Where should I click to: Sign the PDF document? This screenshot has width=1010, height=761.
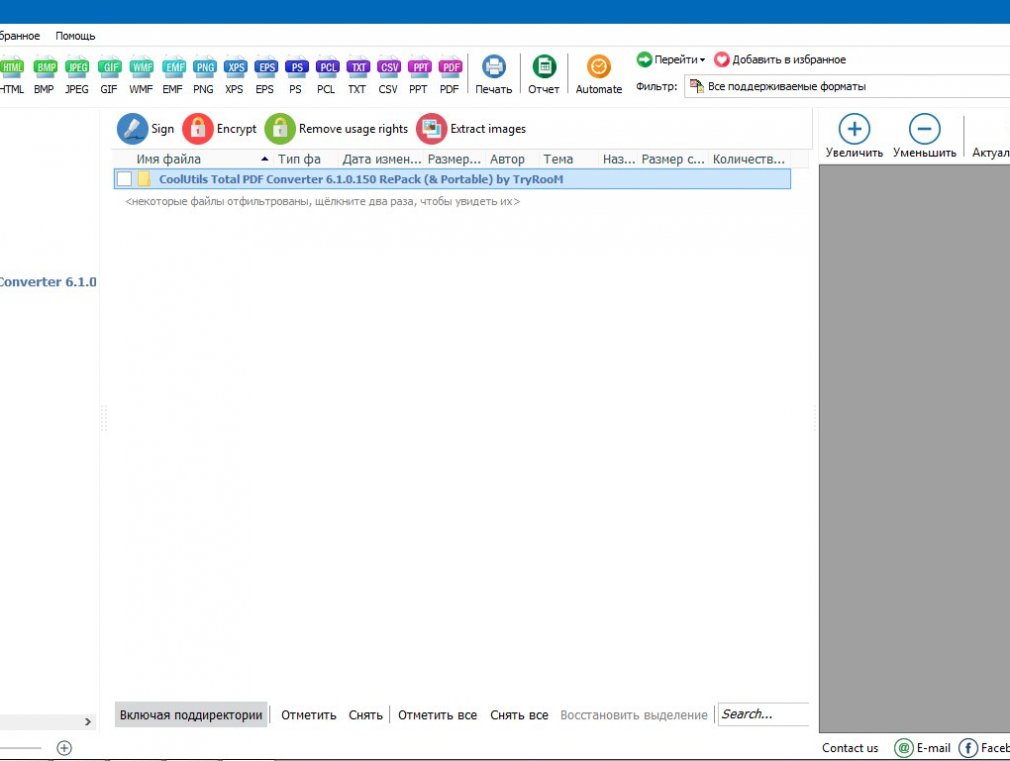tap(146, 129)
